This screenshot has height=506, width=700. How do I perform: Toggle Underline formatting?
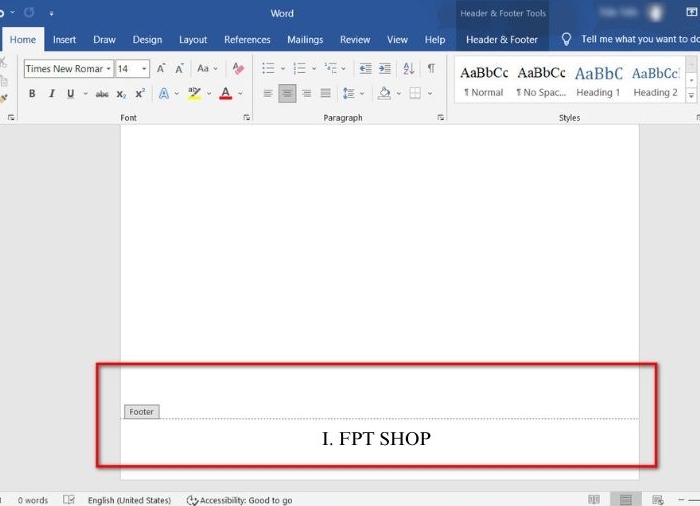tap(71, 94)
